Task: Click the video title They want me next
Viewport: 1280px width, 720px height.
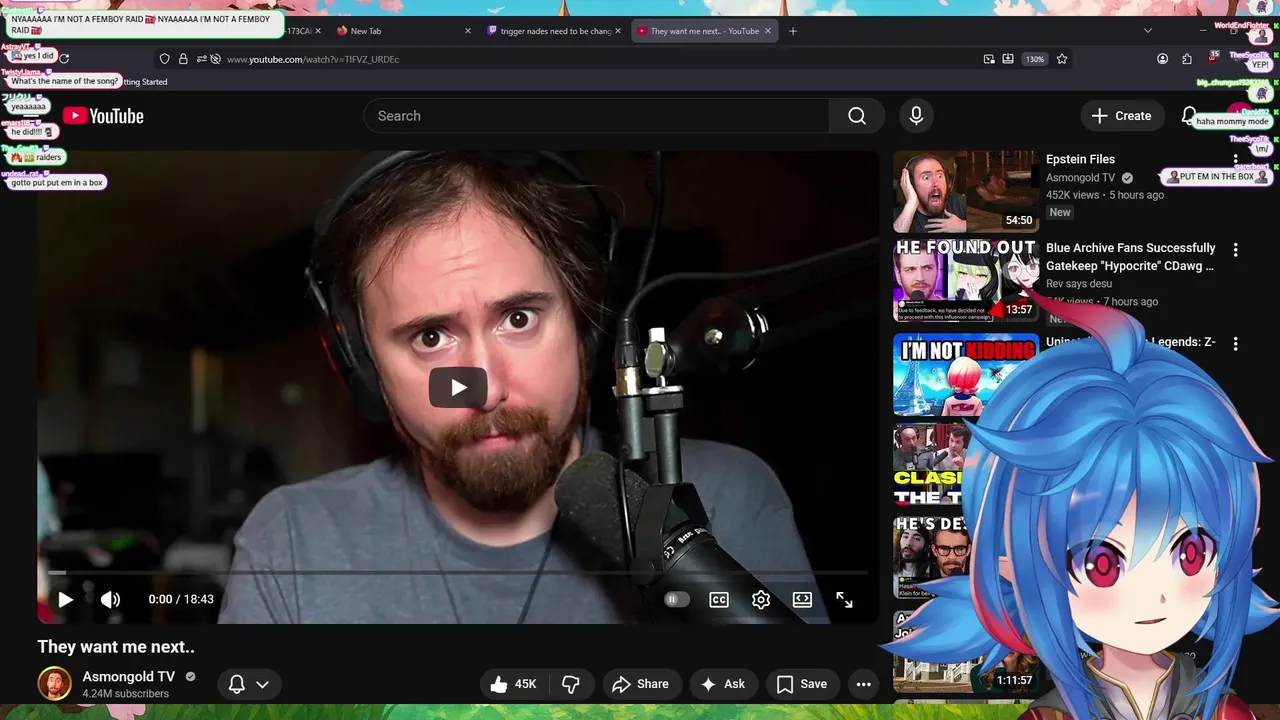Action: pos(116,647)
